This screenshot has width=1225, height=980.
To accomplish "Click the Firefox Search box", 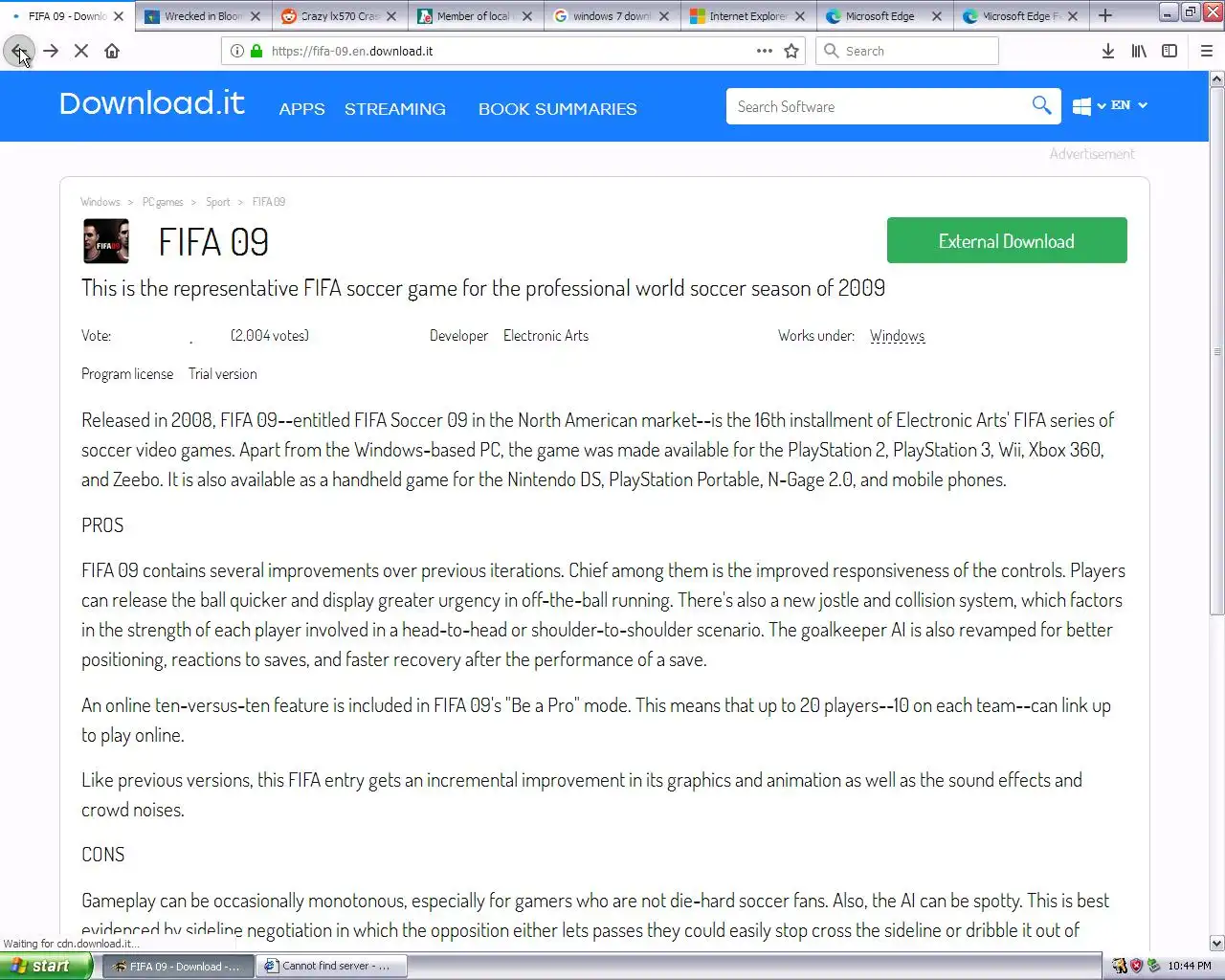I will (x=907, y=51).
